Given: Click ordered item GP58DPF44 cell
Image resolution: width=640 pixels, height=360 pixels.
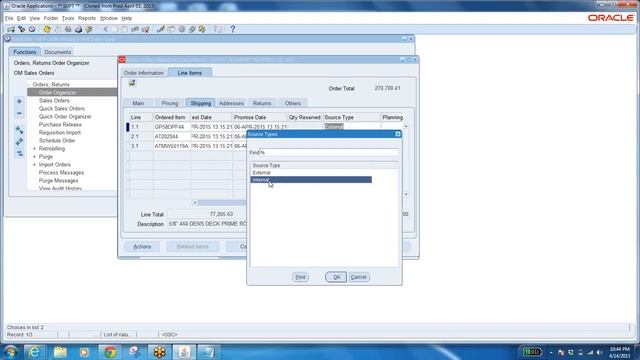Looking at the screenshot, I should pyautogui.click(x=171, y=127).
